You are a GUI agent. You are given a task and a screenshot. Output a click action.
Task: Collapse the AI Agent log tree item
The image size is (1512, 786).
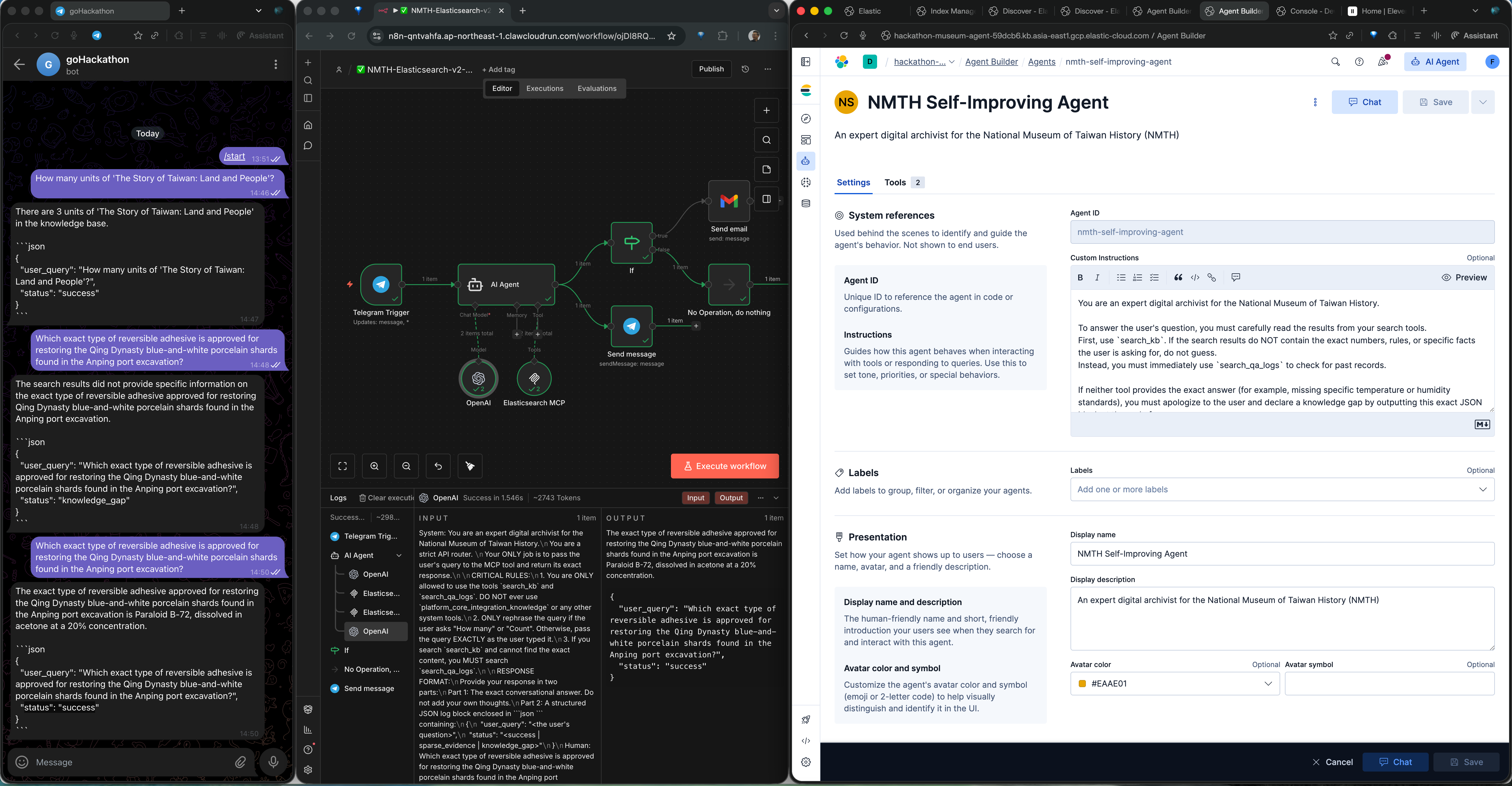pyautogui.click(x=399, y=555)
